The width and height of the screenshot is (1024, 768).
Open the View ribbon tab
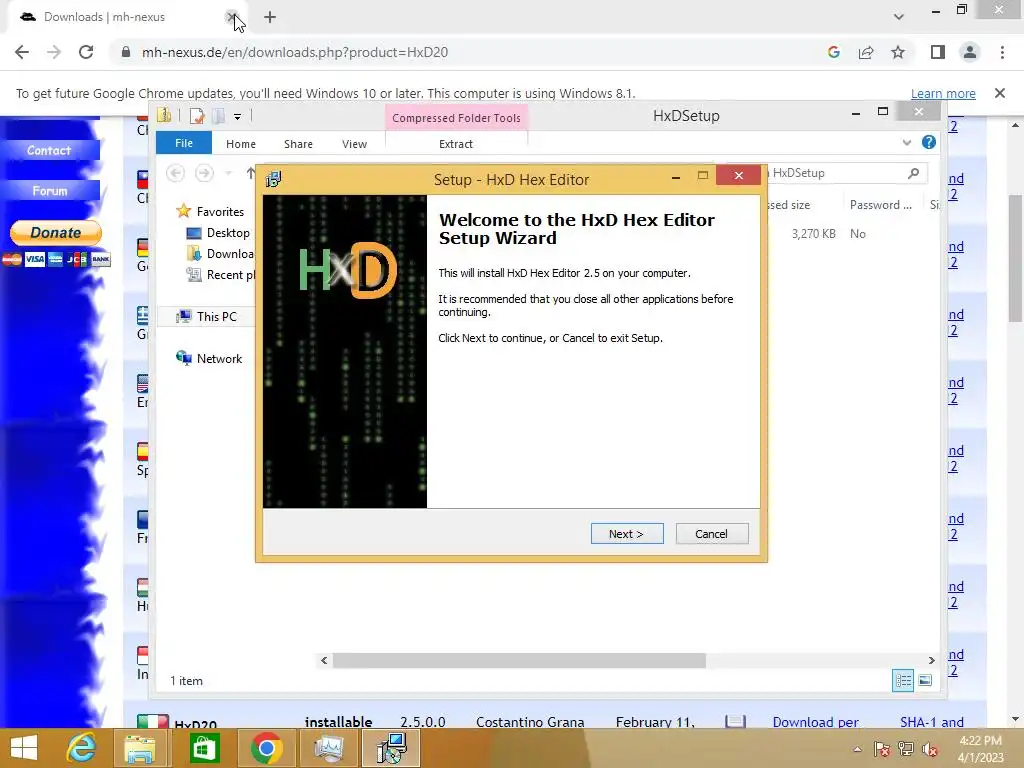(x=355, y=144)
